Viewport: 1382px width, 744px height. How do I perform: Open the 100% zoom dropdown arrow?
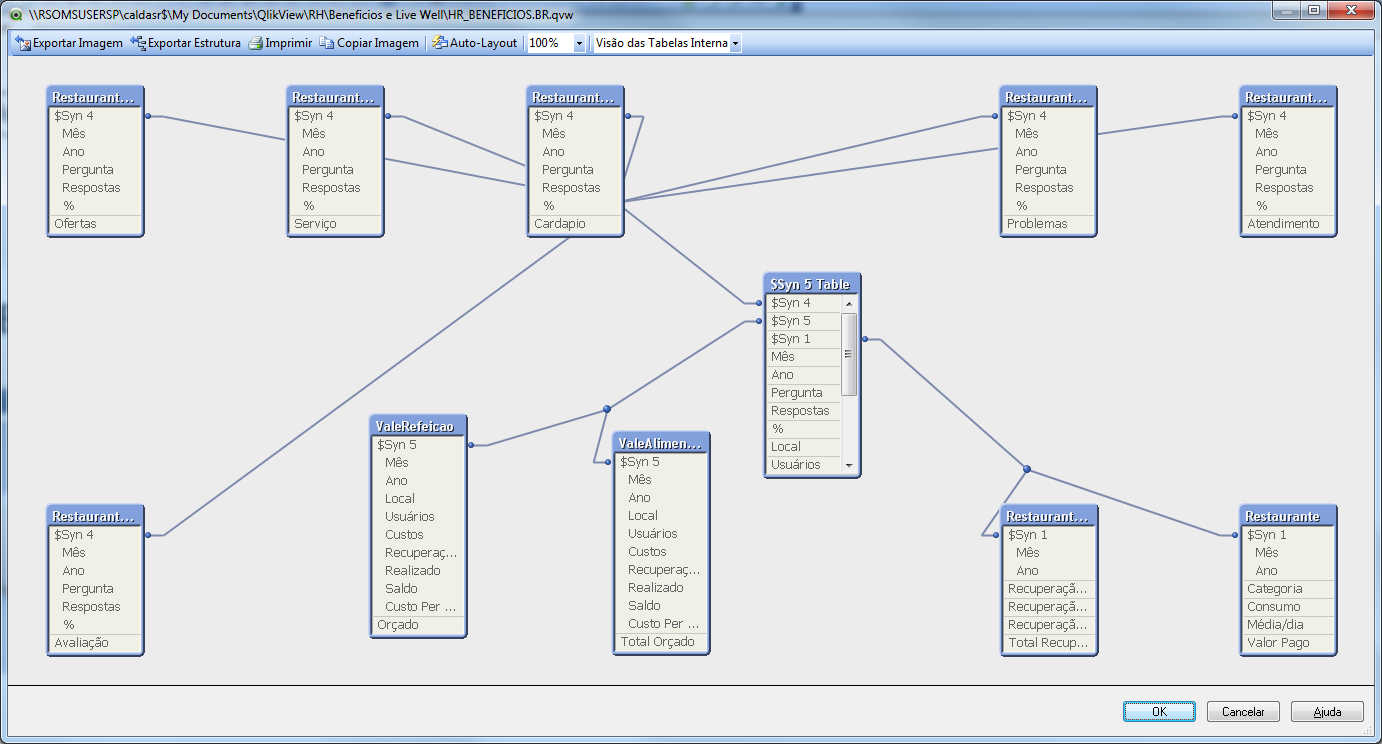click(x=579, y=44)
